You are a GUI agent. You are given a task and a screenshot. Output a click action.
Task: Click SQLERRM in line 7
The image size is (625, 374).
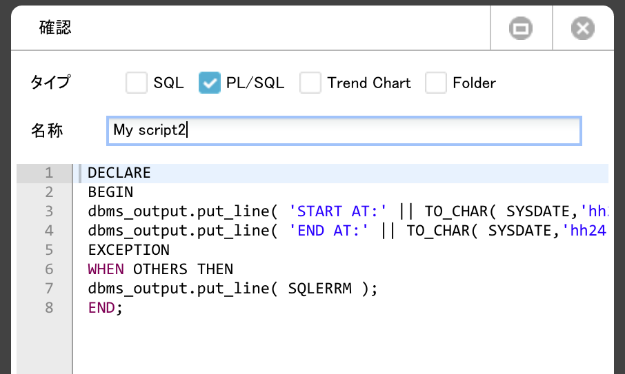[x=320, y=288]
